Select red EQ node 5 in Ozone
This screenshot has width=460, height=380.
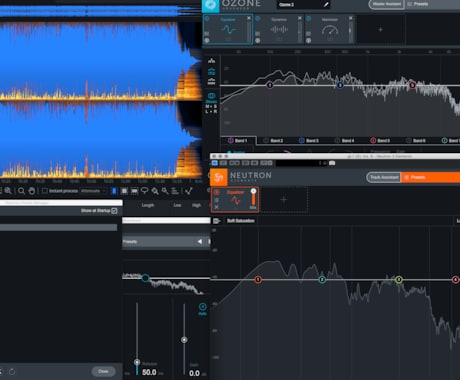(412, 85)
